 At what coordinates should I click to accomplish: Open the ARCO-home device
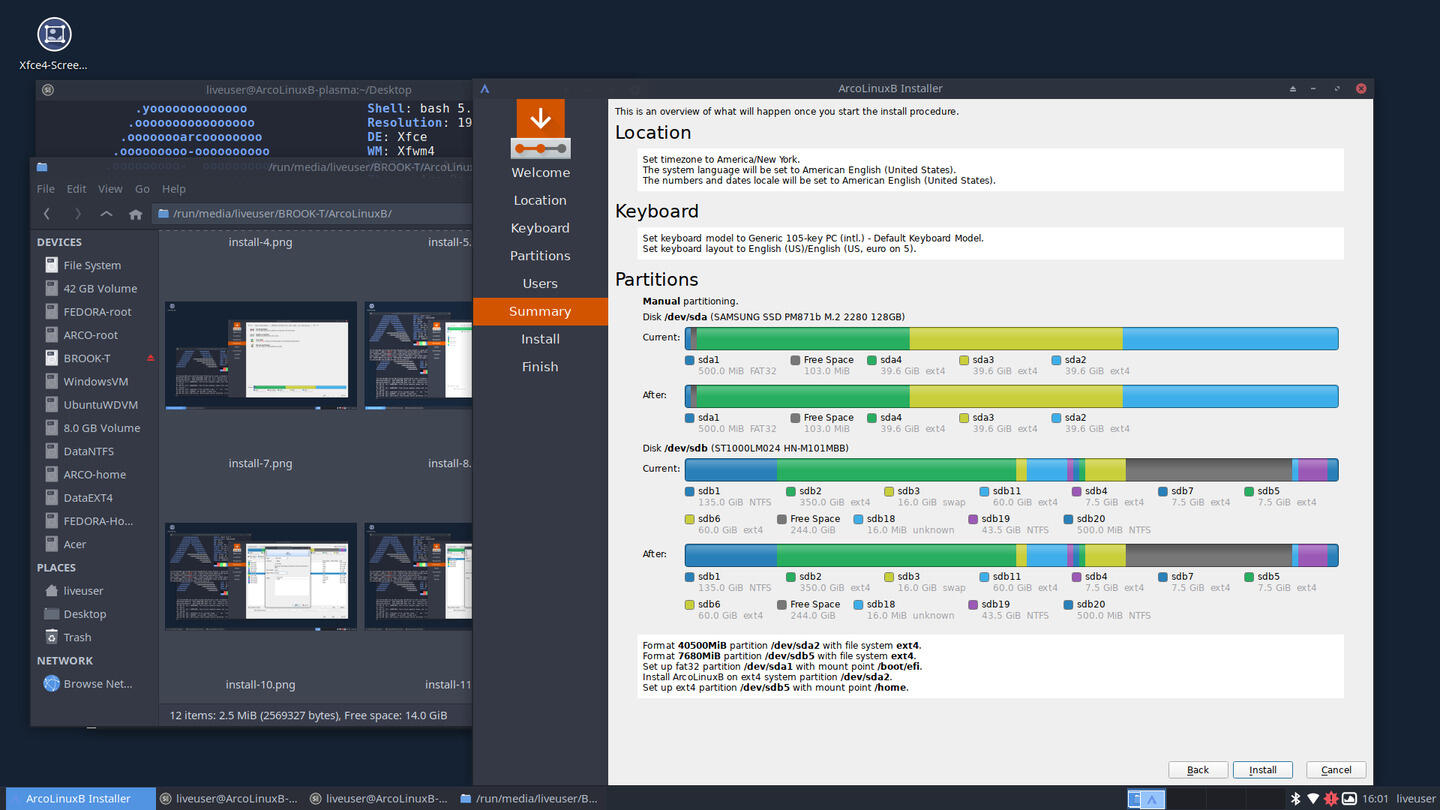[x=92, y=474]
